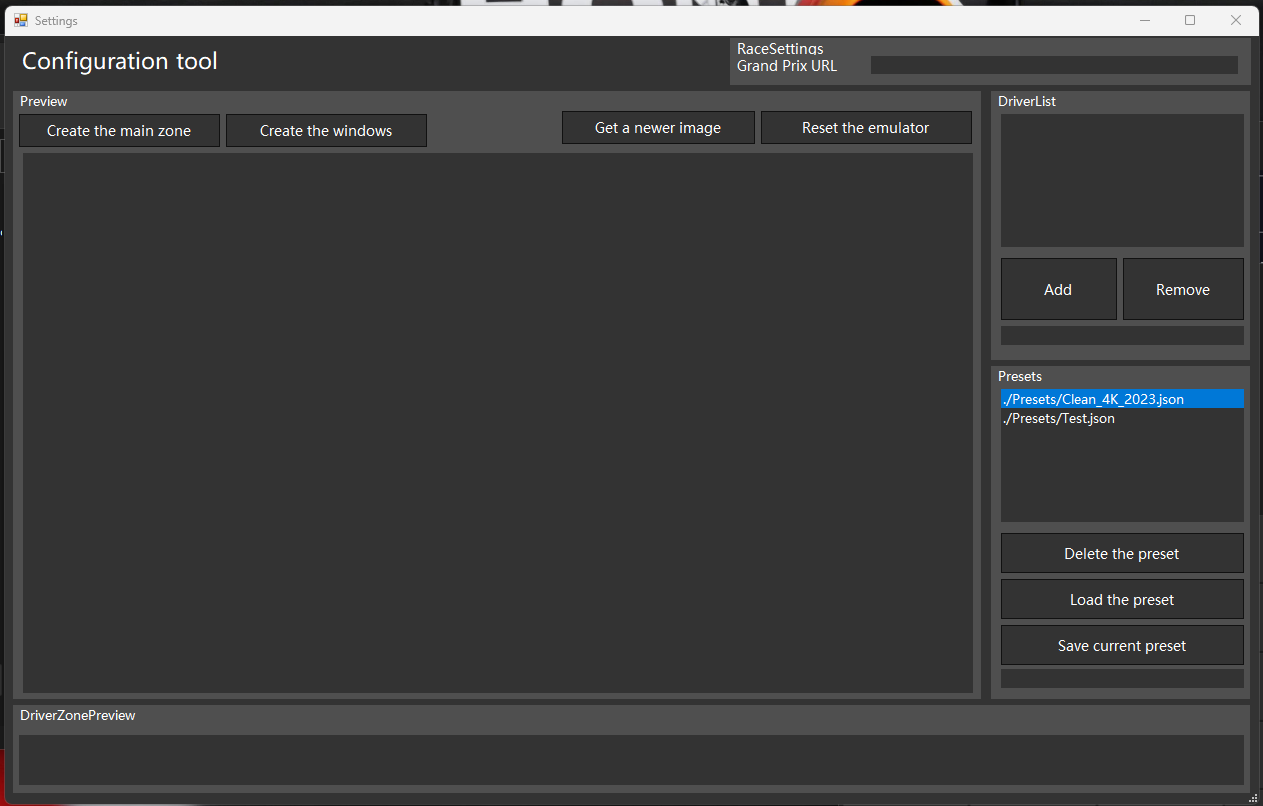Image resolution: width=1263 pixels, height=806 pixels.
Task: Get a newer image for the preview
Action: coord(658,127)
